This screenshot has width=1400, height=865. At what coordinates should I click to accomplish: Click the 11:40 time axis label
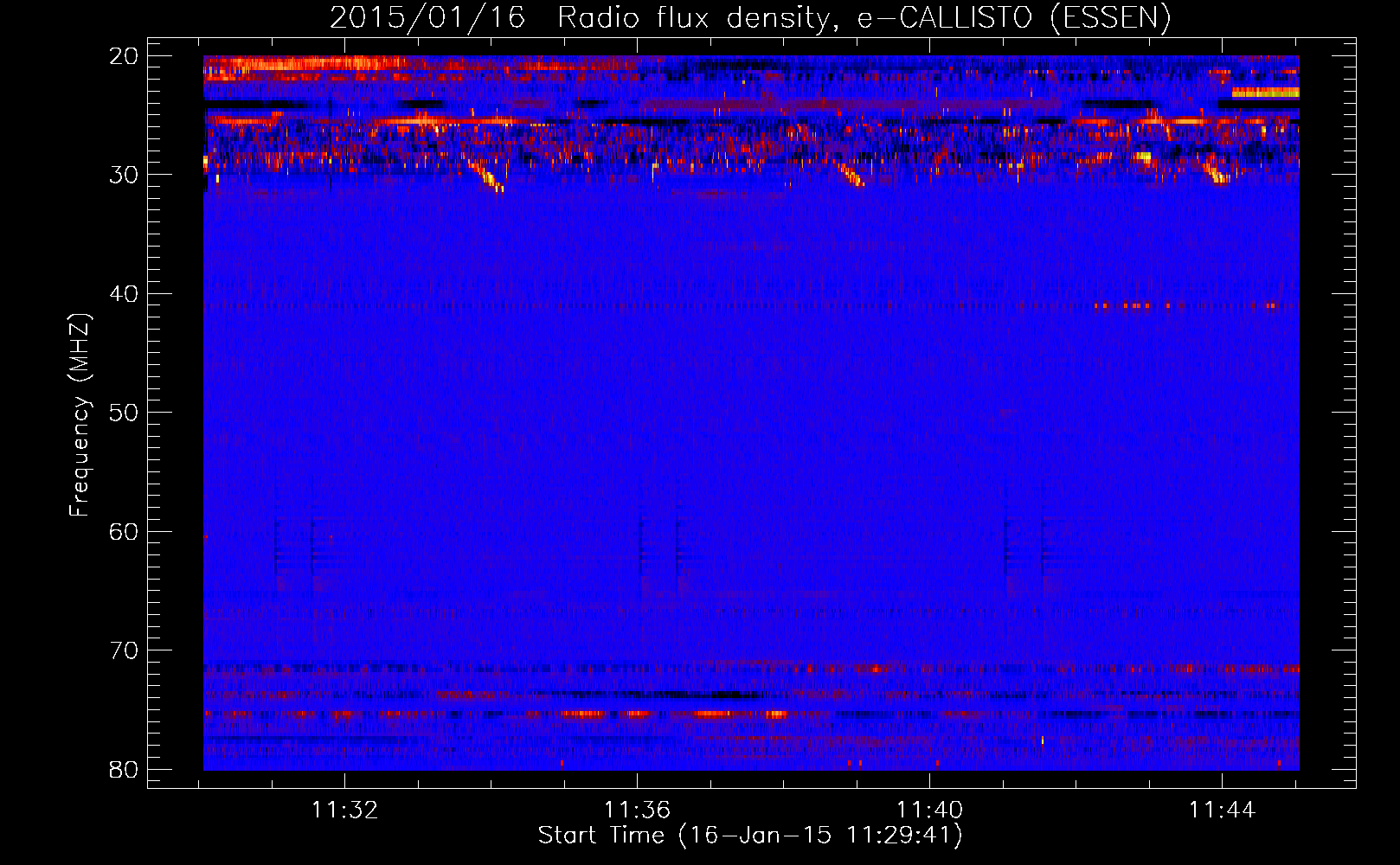pos(929,811)
